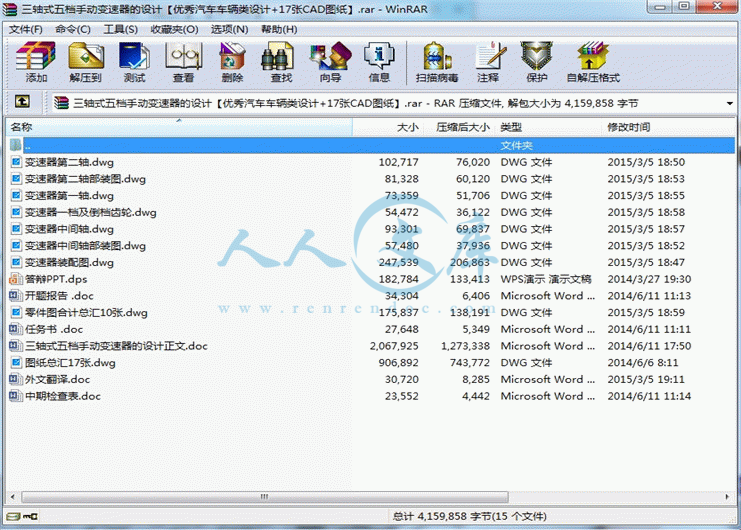Click the key icon in status bar
Image resolution: width=741 pixels, height=530 pixels.
coord(30,516)
